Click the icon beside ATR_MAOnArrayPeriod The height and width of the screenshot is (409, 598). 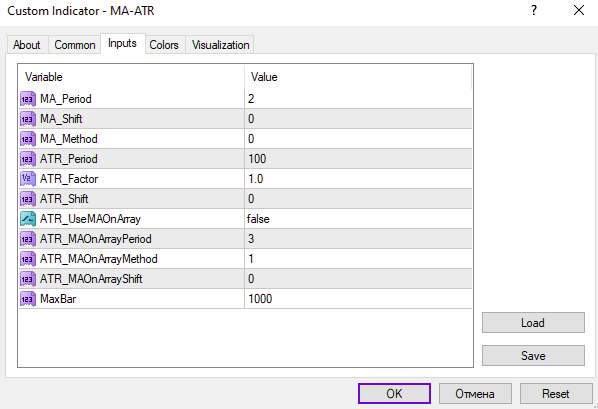pos(27,239)
